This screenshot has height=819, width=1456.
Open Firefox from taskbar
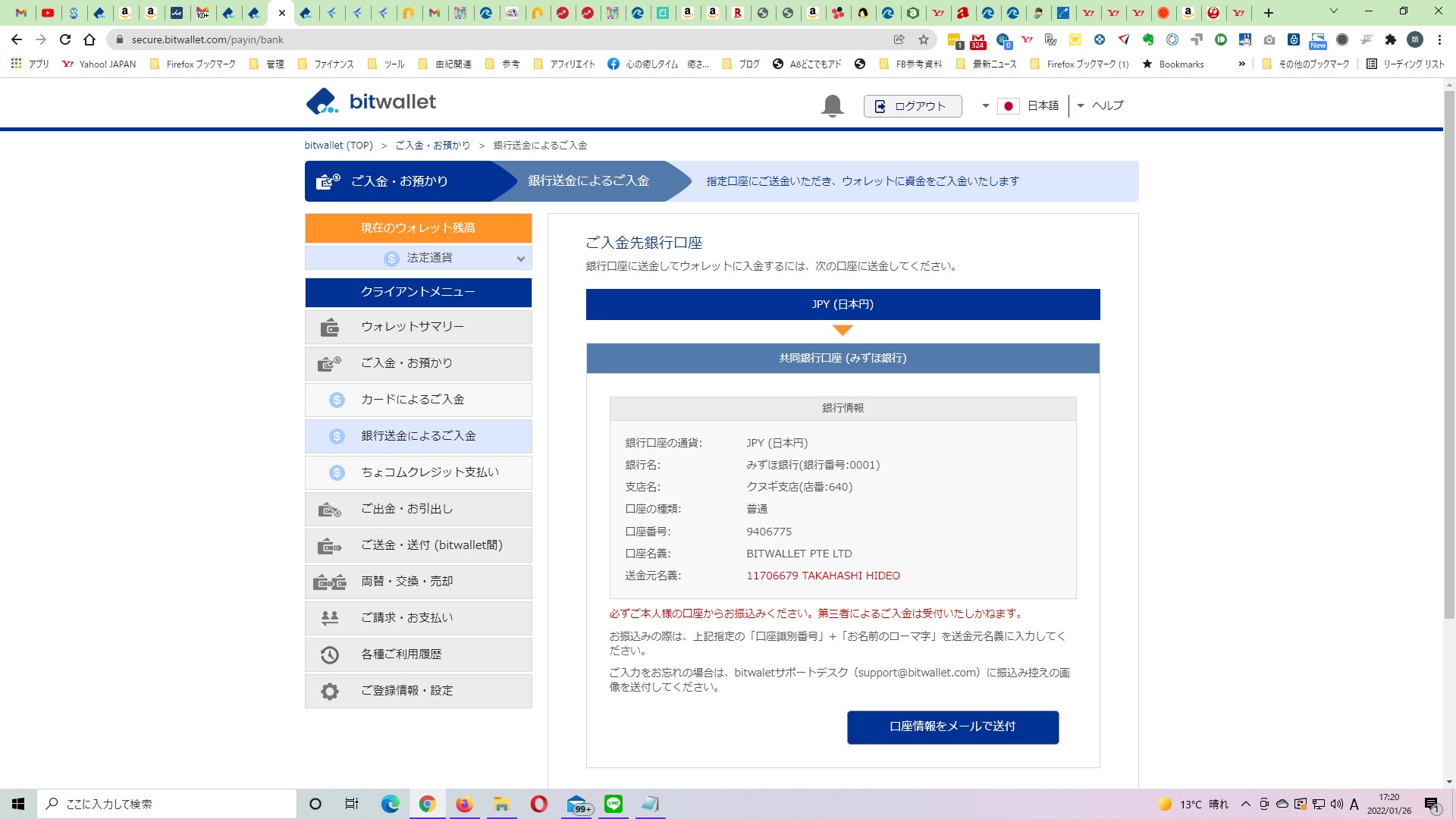464,804
